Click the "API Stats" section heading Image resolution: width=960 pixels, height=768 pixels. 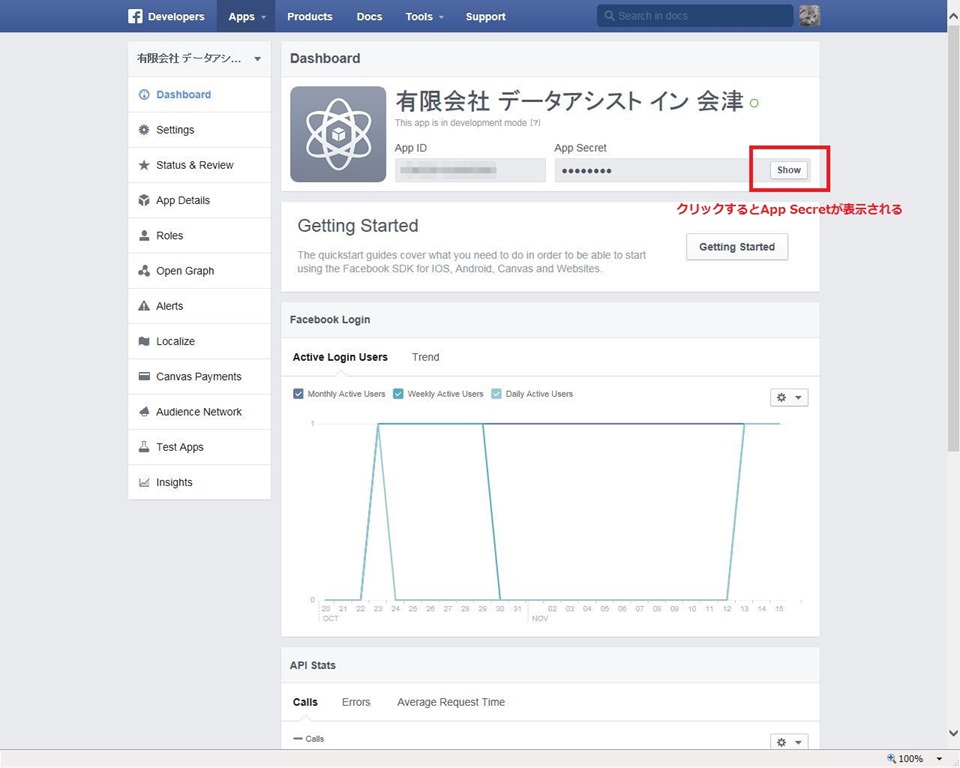313,665
